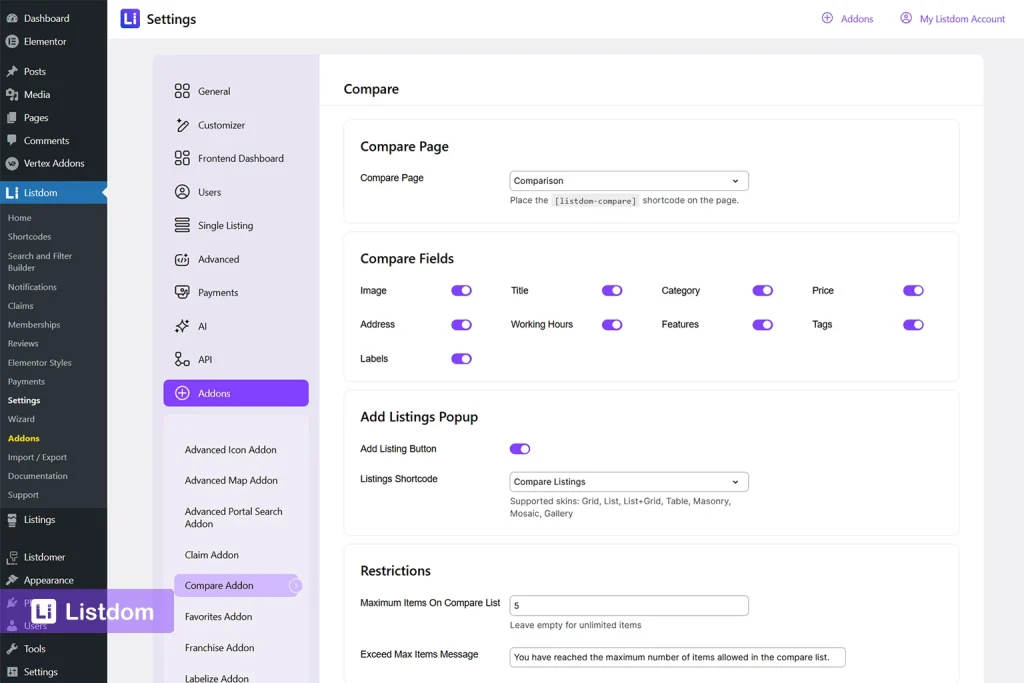The height and width of the screenshot is (683, 1024).
Task: Toggle the Working Hours compare field
Action: tap(611, 324)
